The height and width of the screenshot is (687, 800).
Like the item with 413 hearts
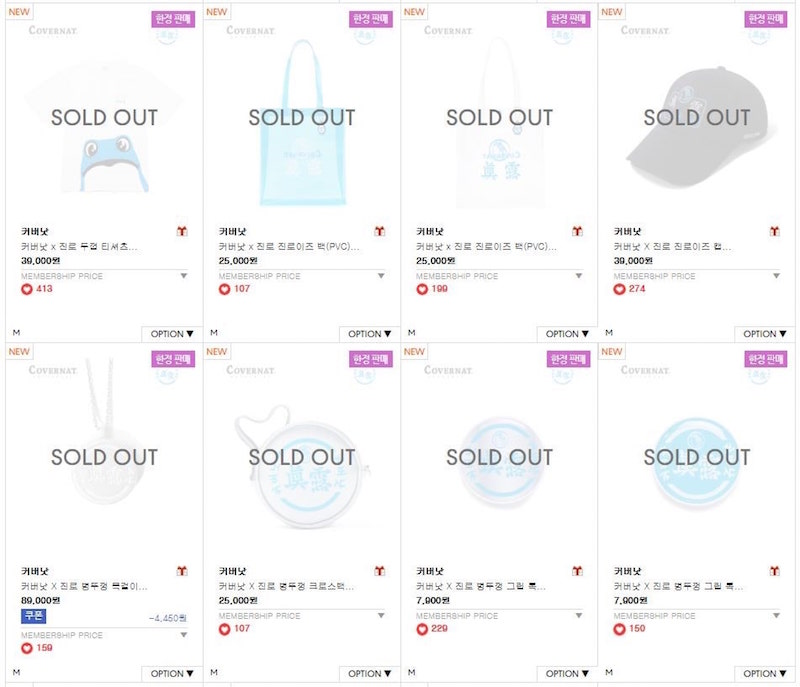point(27,289)
